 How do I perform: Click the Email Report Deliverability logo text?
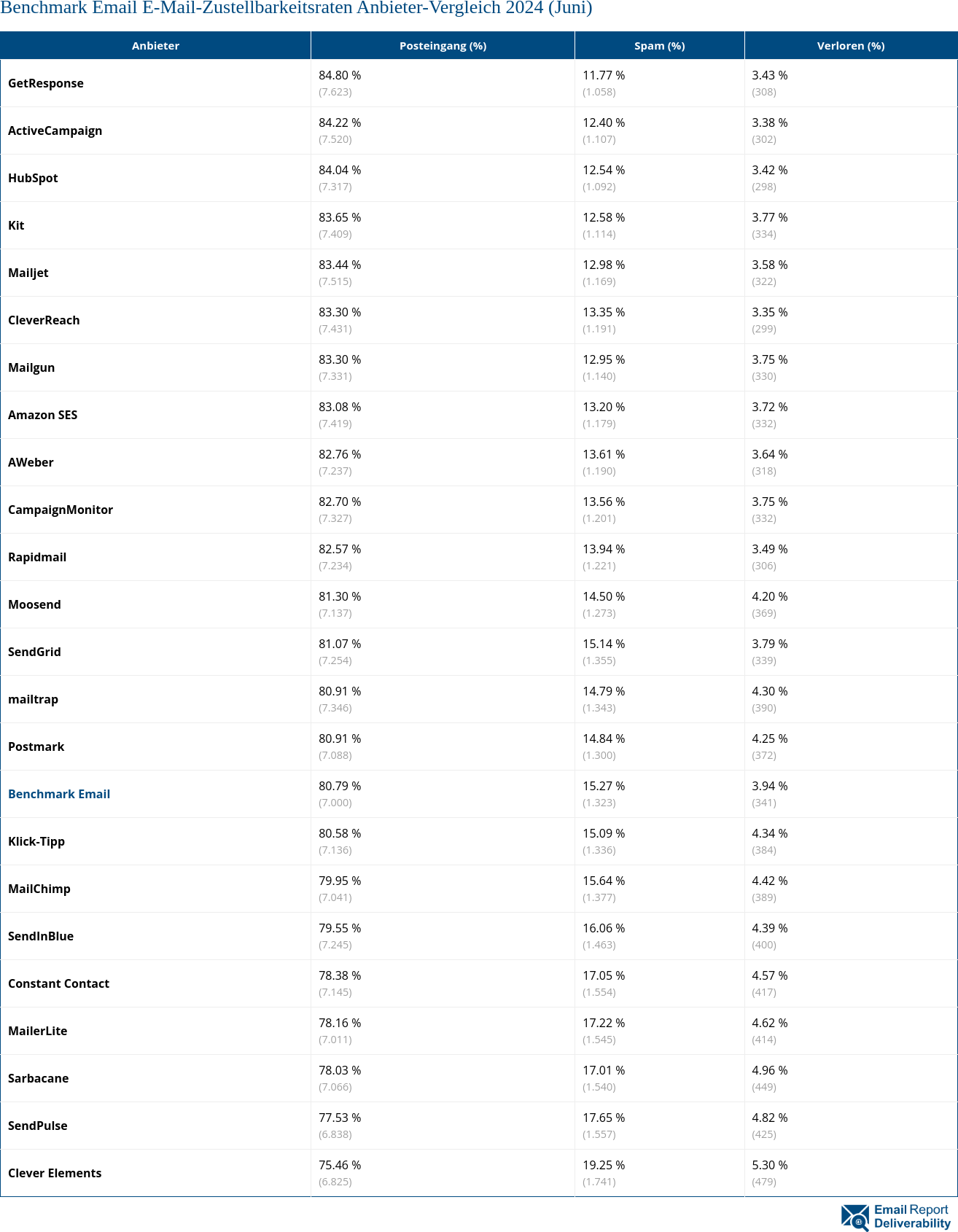(911, 1217)
